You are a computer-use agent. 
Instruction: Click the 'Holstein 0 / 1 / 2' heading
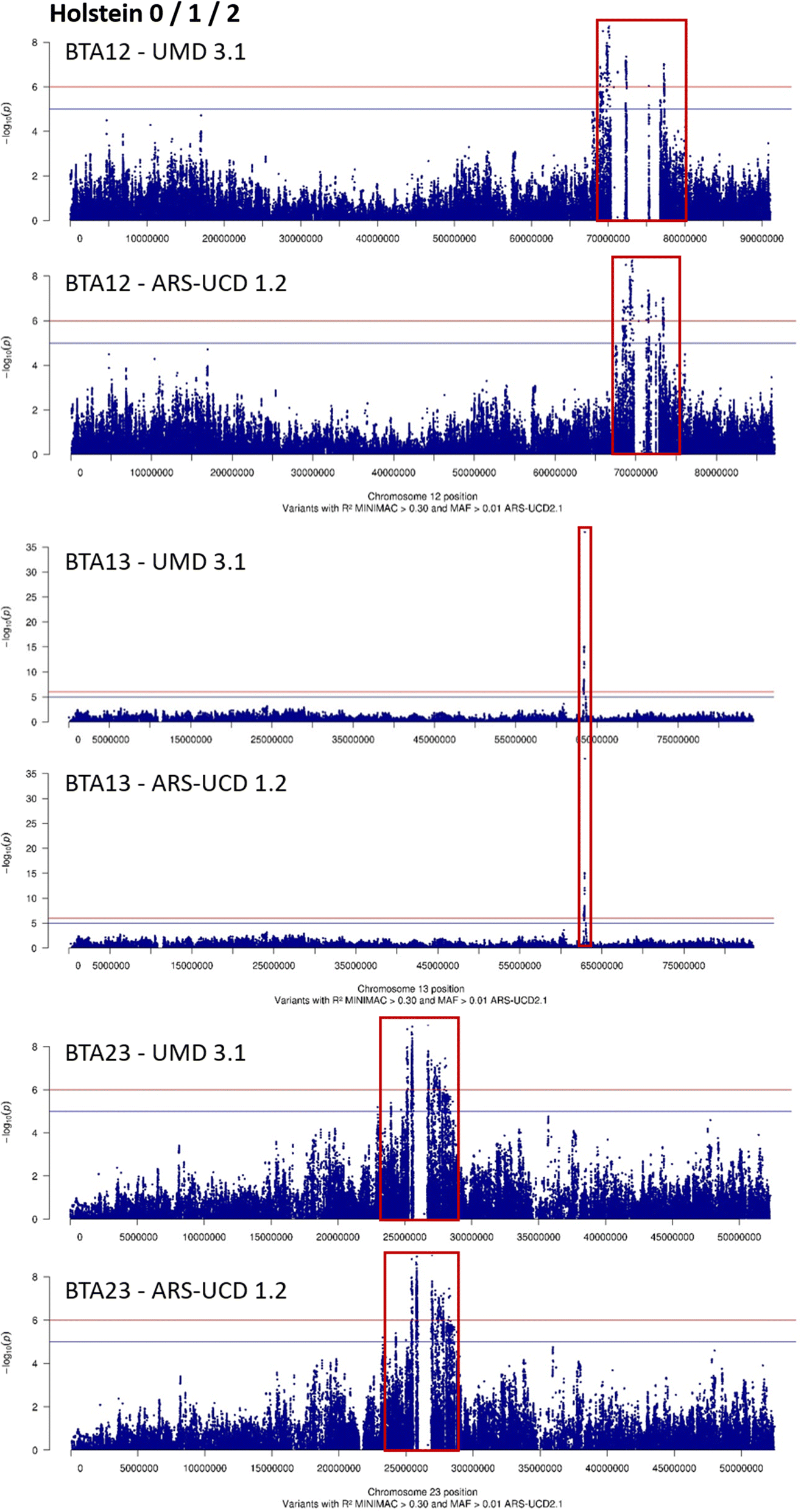144,13
